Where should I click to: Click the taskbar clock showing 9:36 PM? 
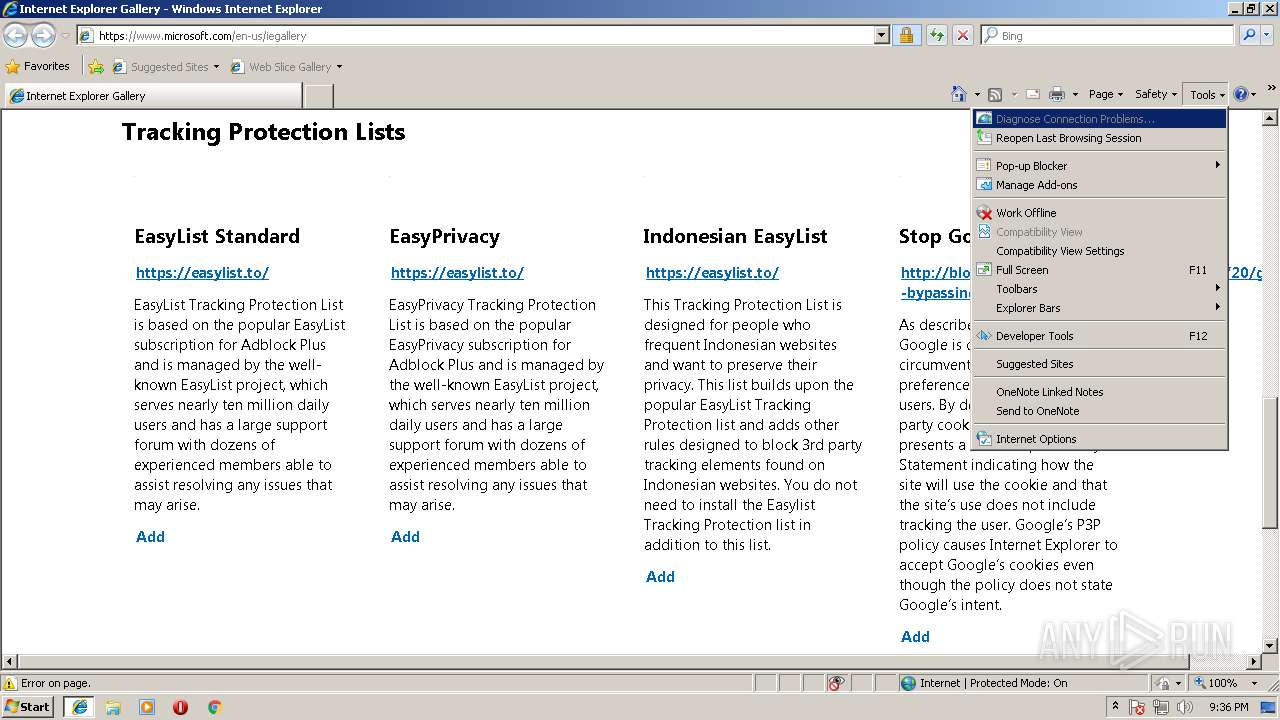[1228, 707]
